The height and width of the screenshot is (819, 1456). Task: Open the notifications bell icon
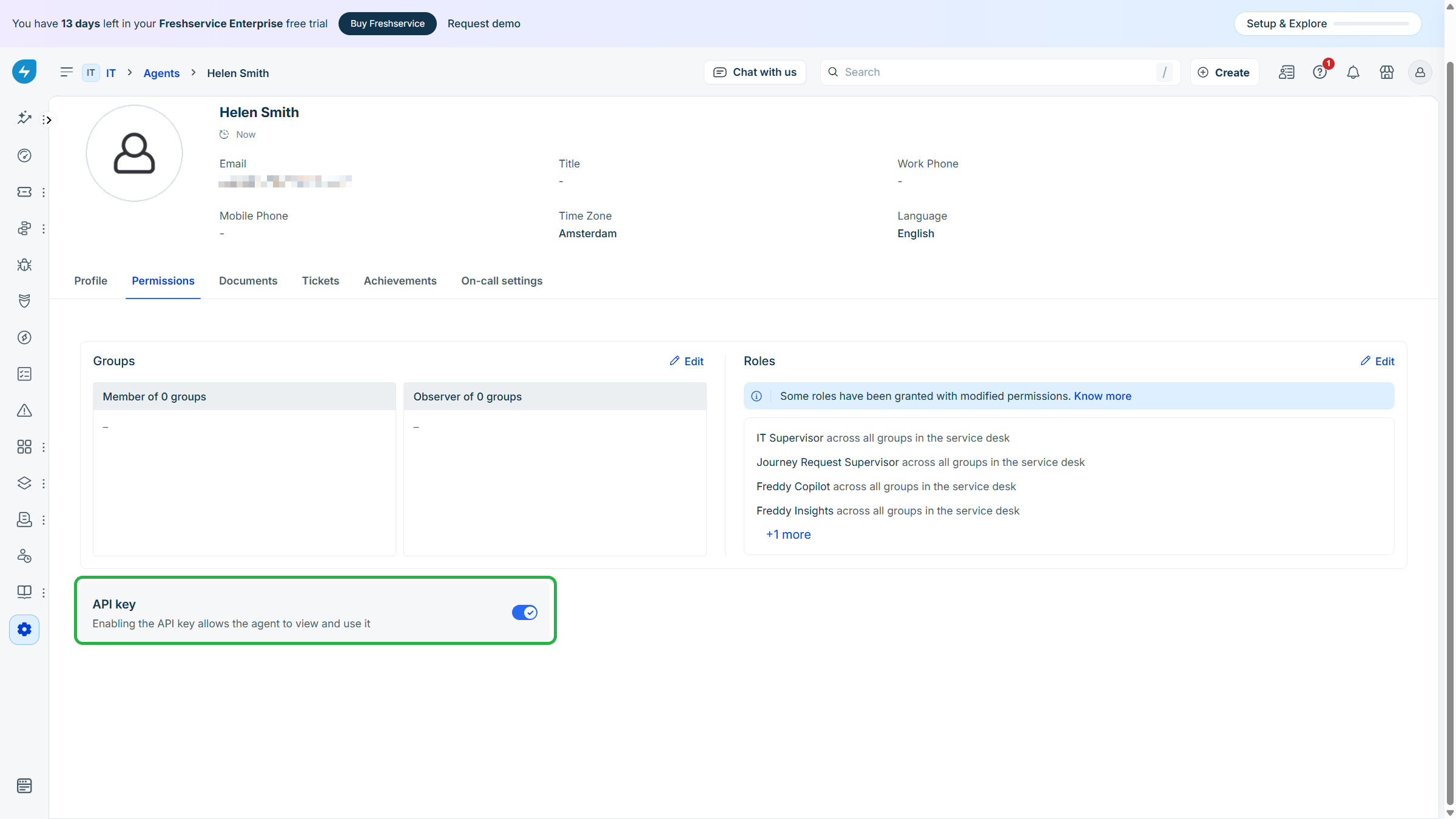(x=1353, y=72)
